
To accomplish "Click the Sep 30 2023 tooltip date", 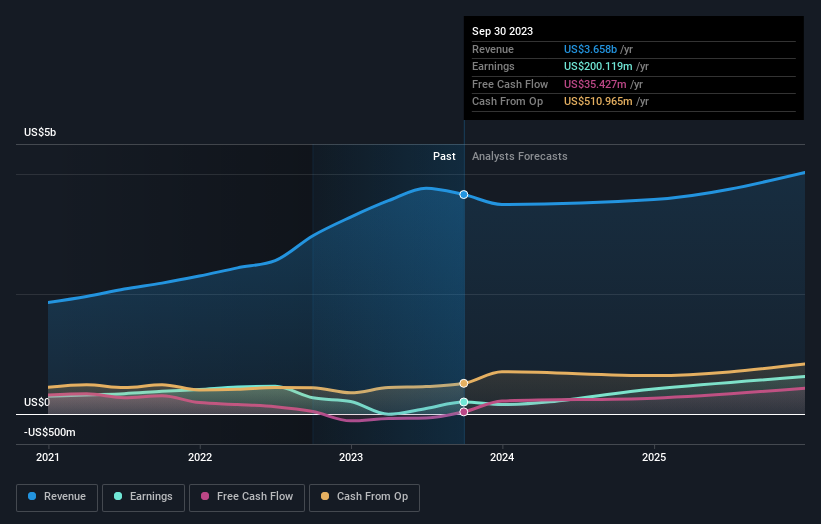I will (502, 31).
